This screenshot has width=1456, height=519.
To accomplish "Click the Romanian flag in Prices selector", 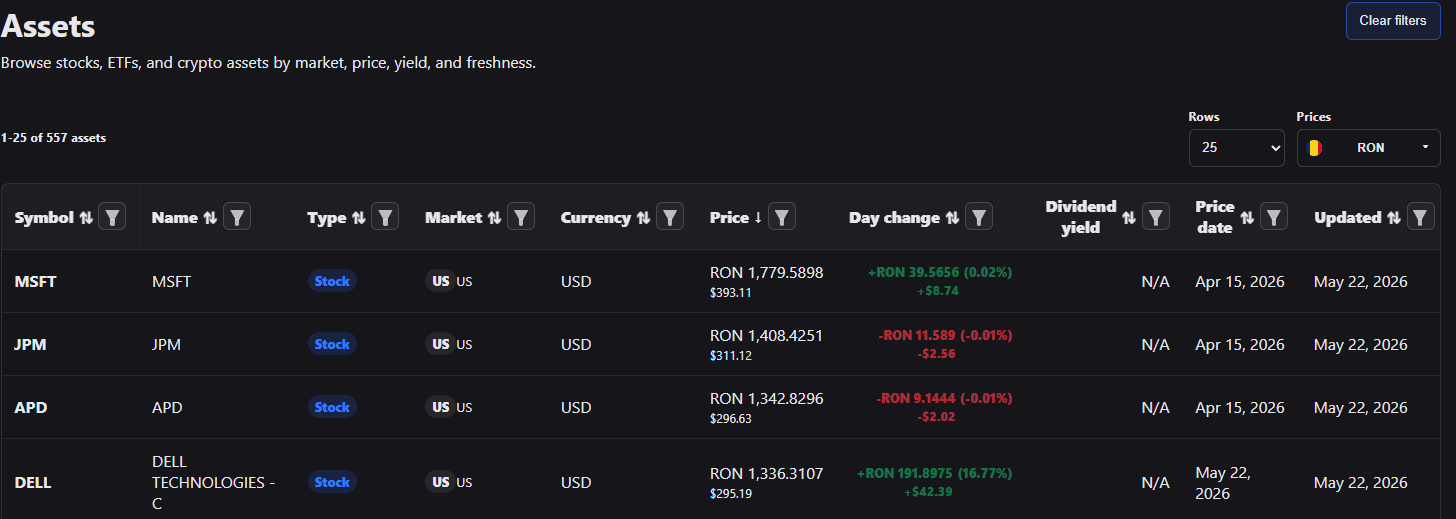I will click(x=1315, y=147).
